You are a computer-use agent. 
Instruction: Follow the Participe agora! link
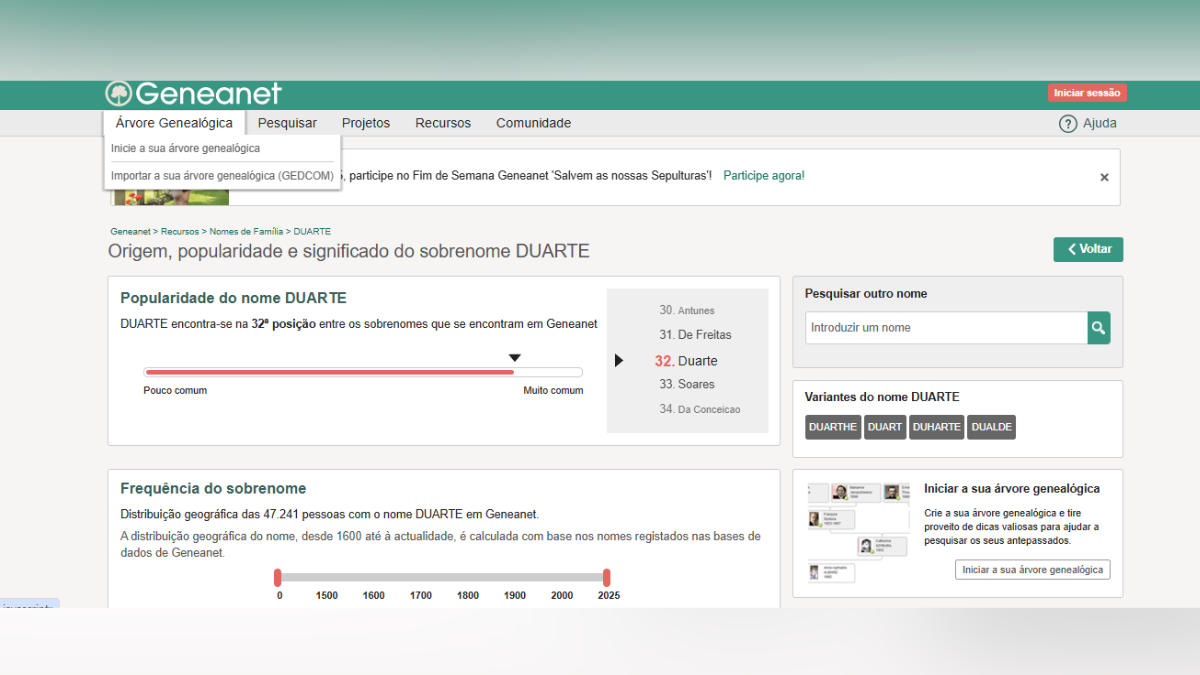point(763,176)
